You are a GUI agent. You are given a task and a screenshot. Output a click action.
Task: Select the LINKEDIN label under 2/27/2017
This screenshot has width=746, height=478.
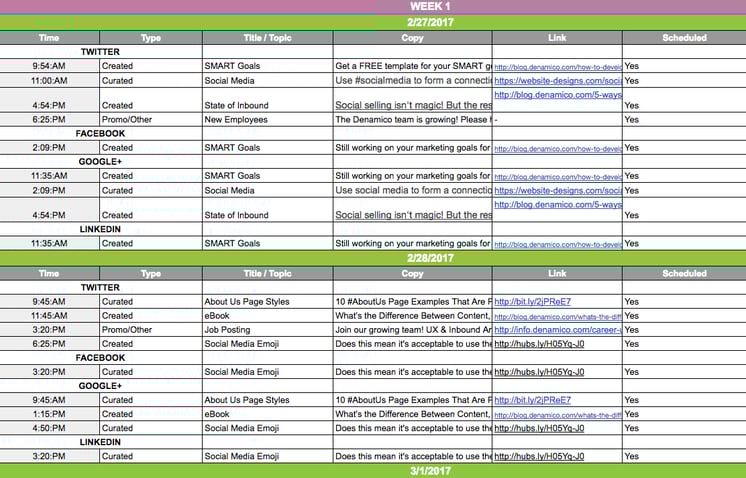pyautogui.click(x=100, y=229)
